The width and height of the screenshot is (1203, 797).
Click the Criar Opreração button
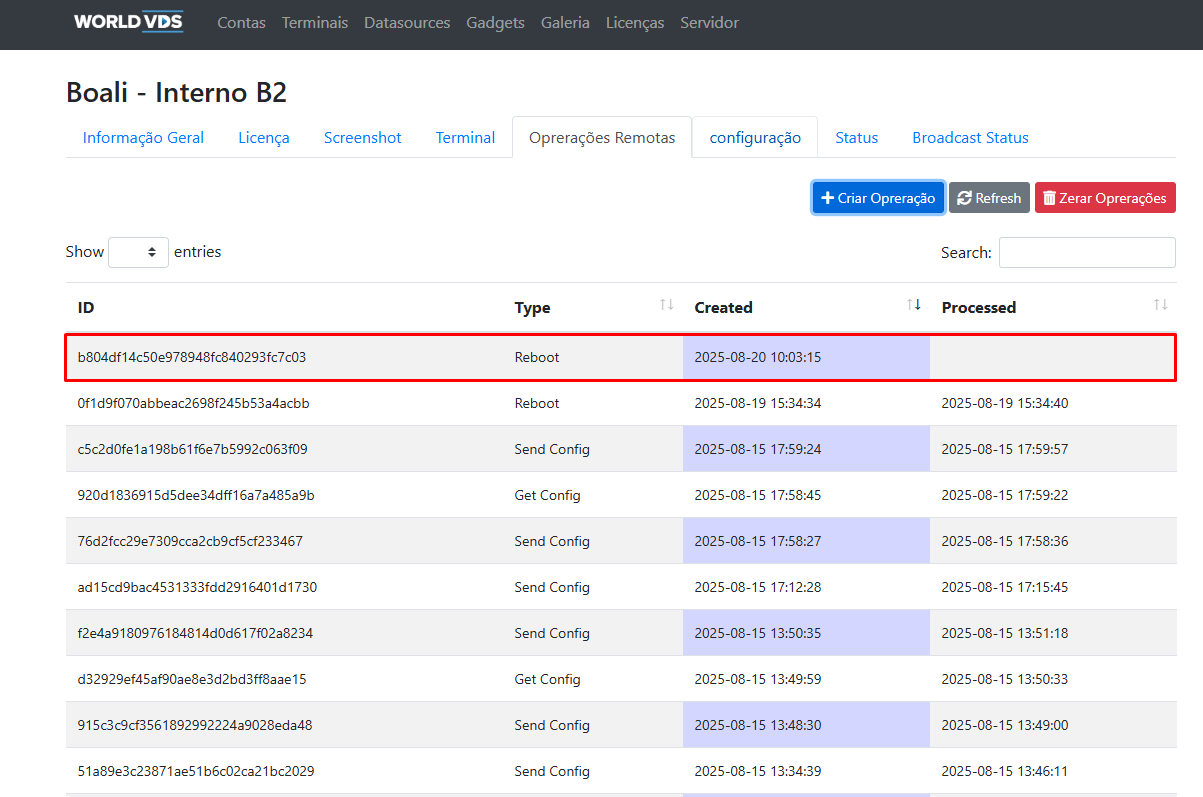click(x=878, y=198)
